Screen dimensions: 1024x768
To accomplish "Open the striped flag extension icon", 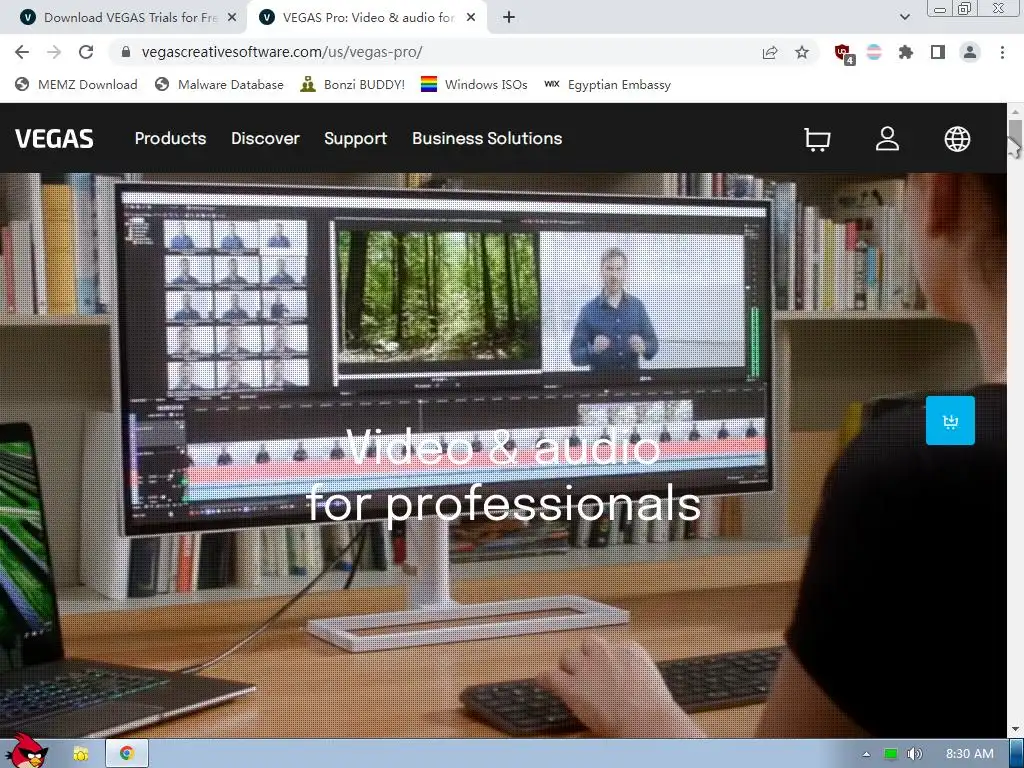I will coord(874,52).
